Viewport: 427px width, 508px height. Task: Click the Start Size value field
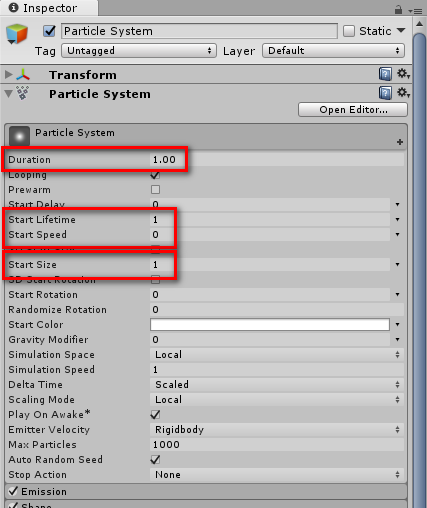[x=270, y=265]
